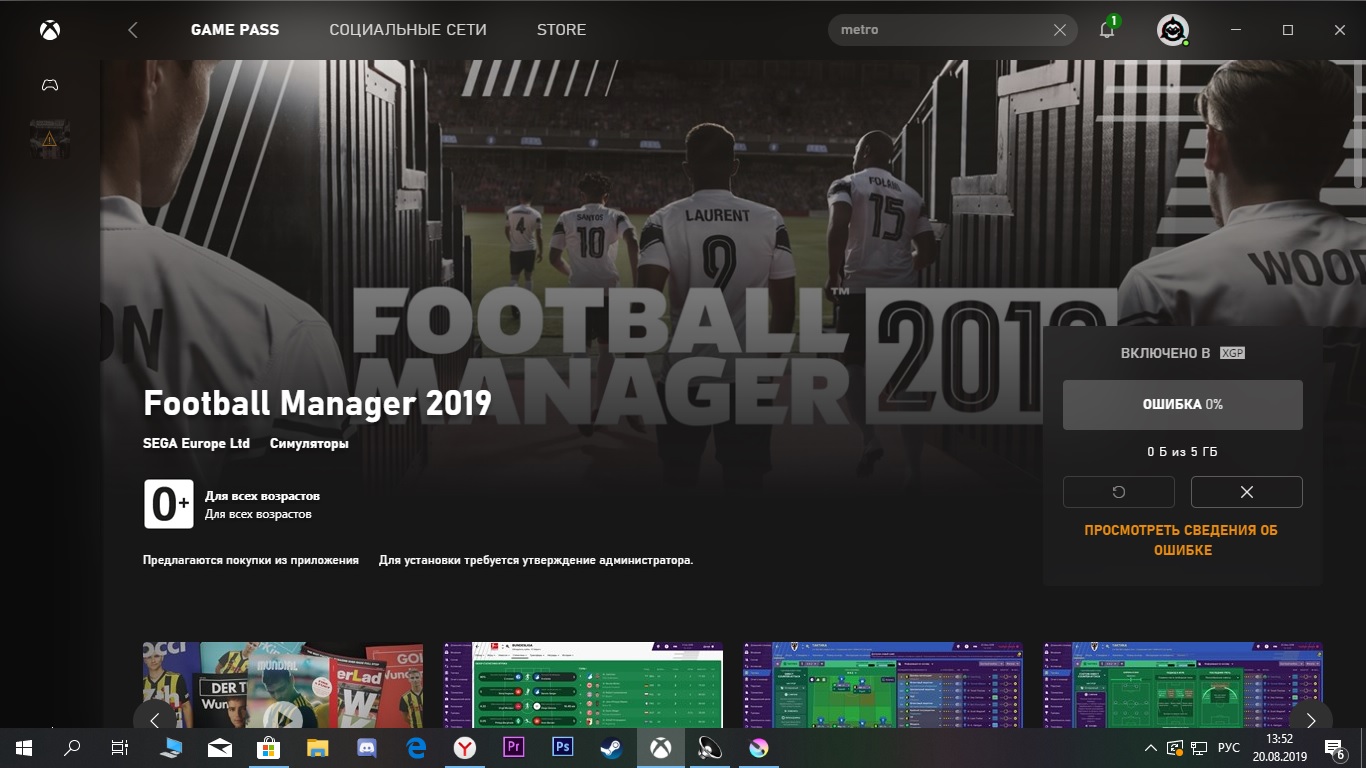Open Task View on taskbar
The height and width of the screenshot is (768, 1366).
[120, 748]
